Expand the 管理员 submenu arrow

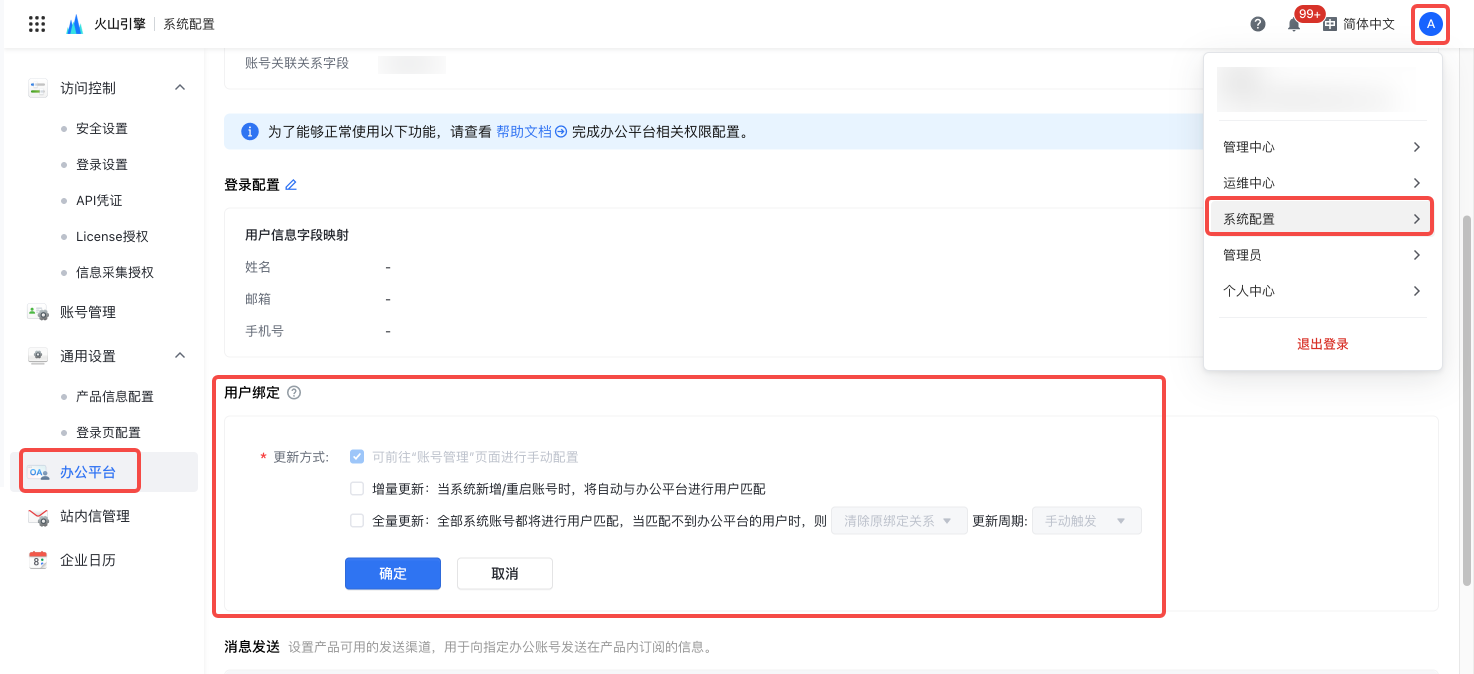(x=1416, y=255)
